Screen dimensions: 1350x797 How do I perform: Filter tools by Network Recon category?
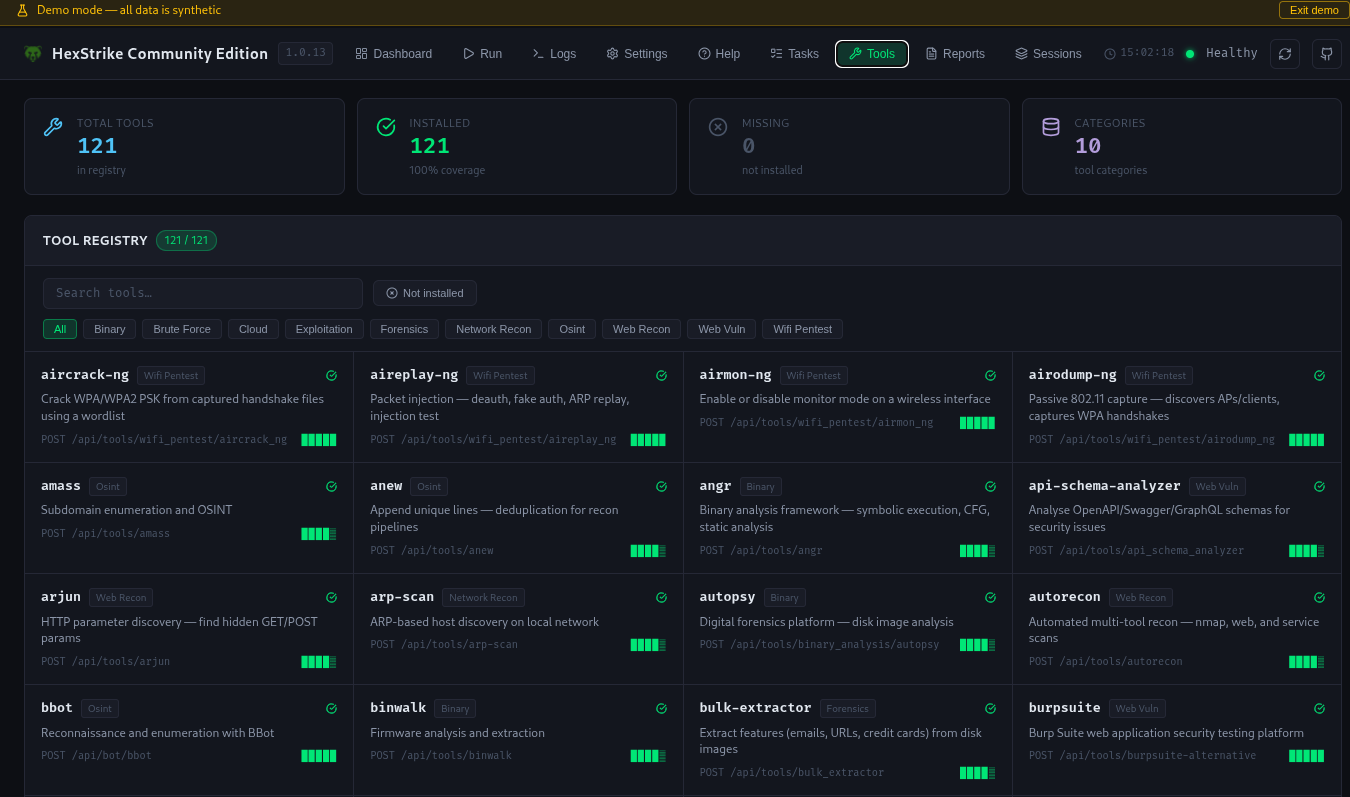(x=493, y=329)
